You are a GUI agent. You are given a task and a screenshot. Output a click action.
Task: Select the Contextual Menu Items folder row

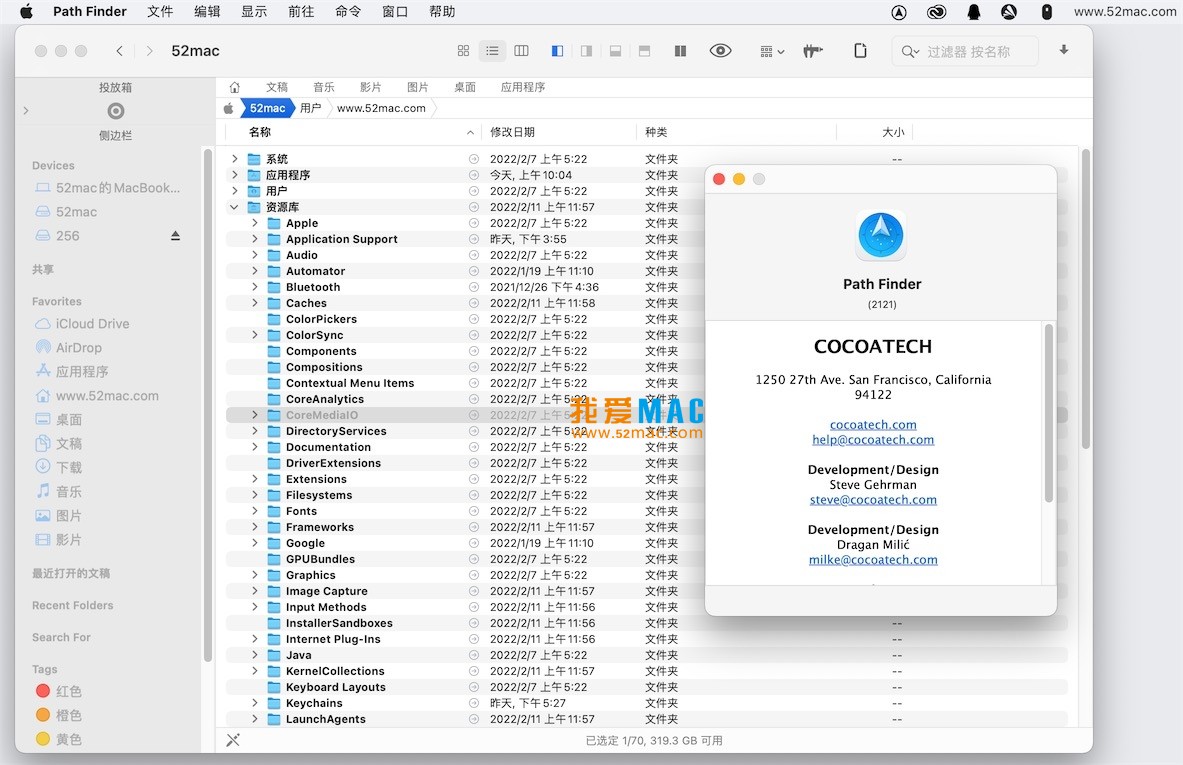(647, 383)
